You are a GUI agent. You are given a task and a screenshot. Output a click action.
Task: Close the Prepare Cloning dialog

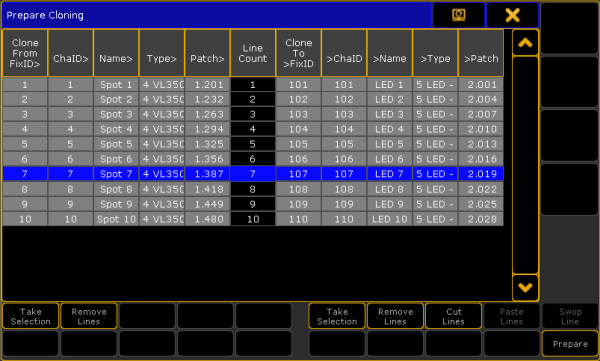coord(512,15)
